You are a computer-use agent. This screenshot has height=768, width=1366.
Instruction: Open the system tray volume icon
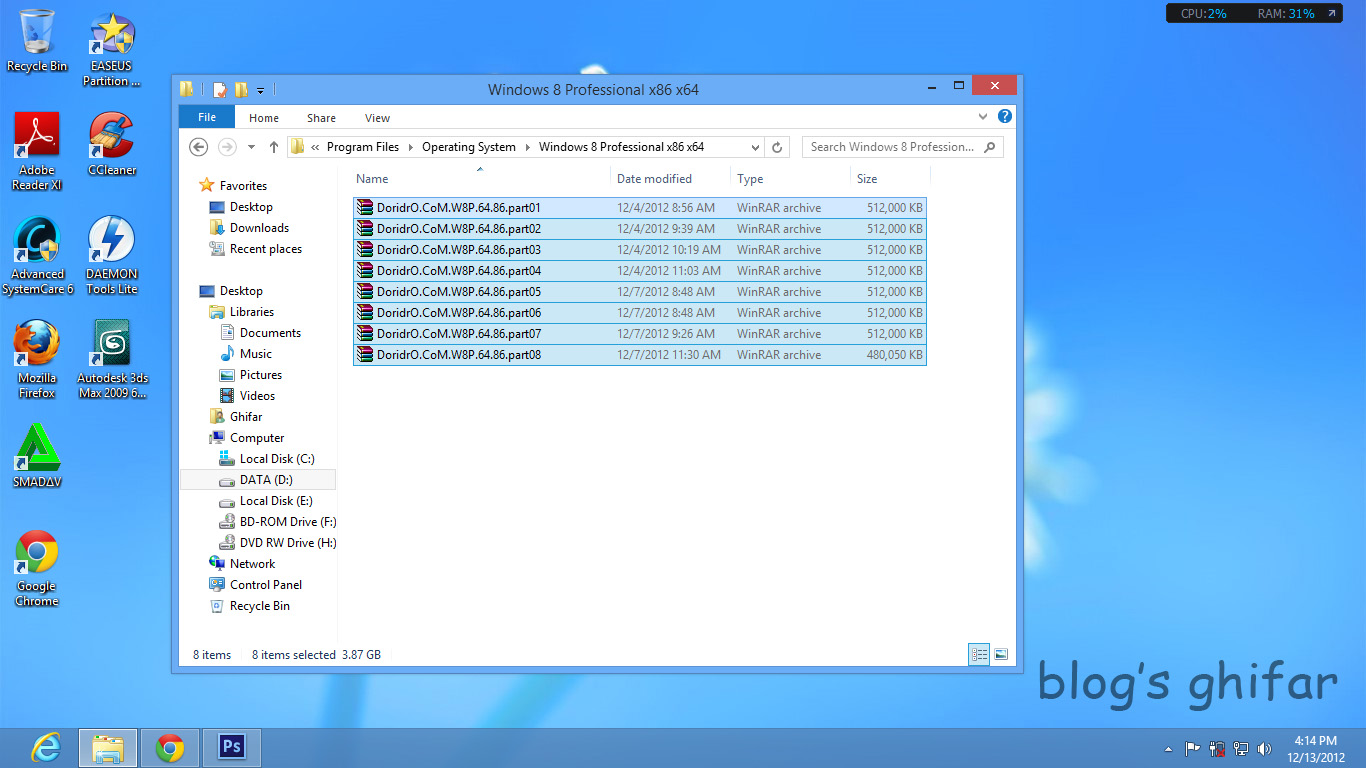coord(1265,748)
